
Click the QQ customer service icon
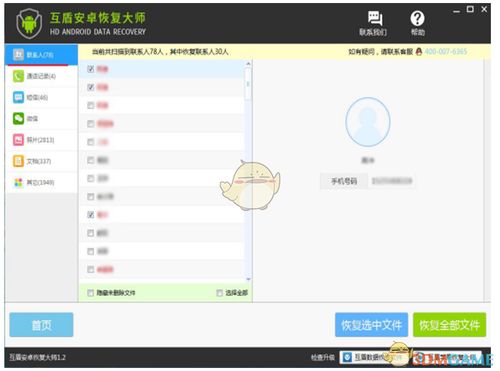pyautogui.click(x=419, y=52)
